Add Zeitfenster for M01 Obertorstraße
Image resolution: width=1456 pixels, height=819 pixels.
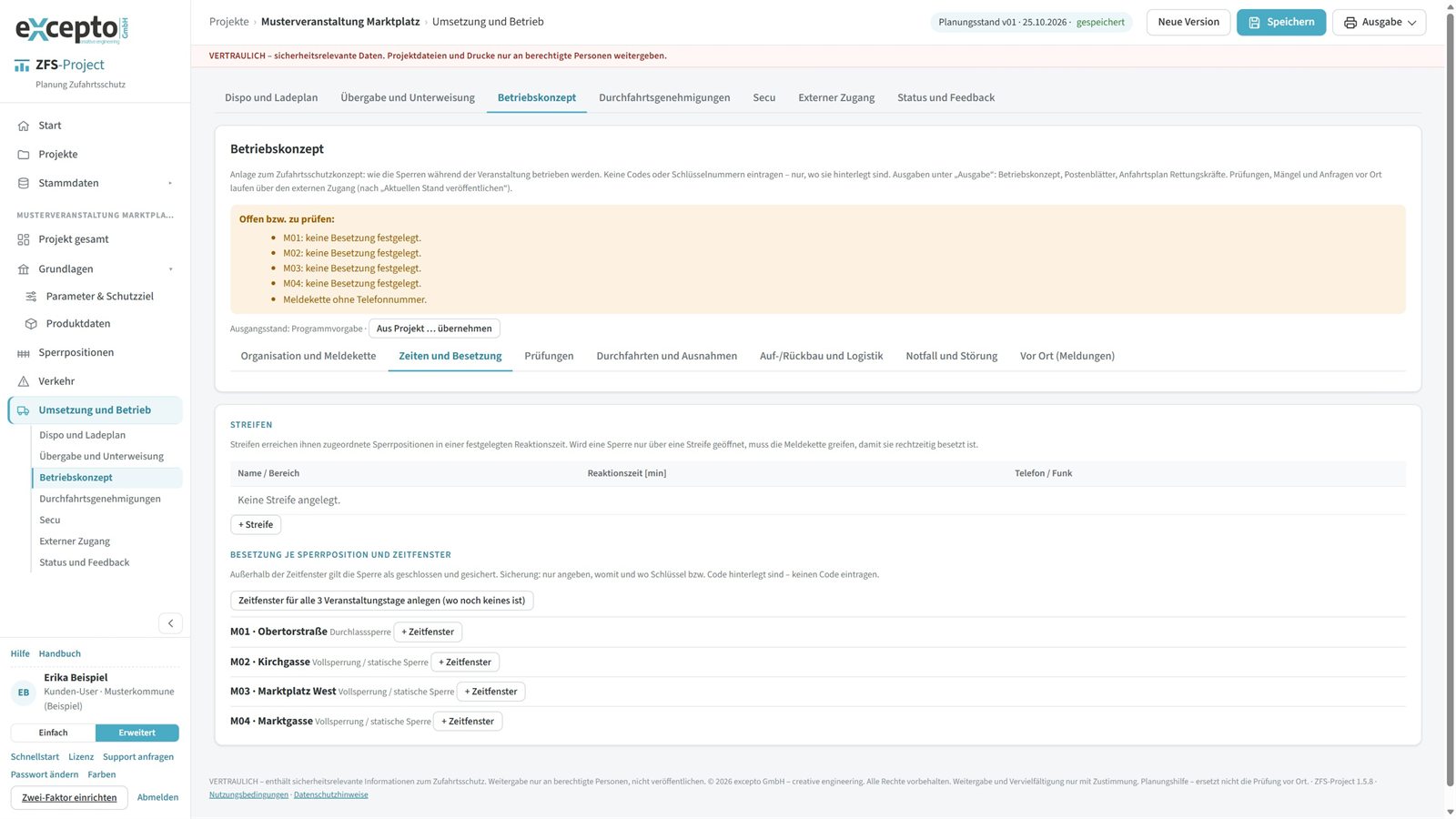[428, 632]
